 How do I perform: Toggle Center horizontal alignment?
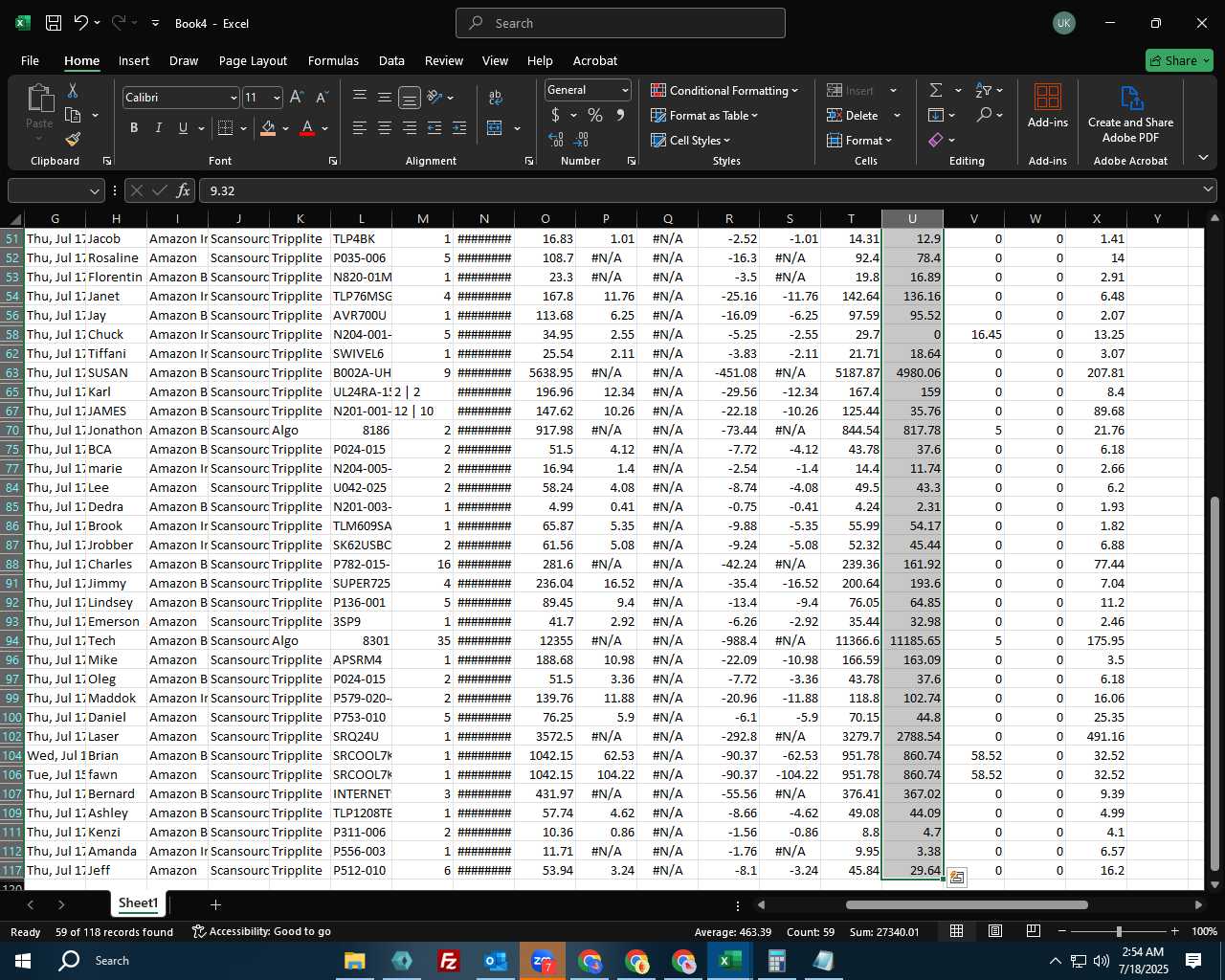click(x=384, y=128)
